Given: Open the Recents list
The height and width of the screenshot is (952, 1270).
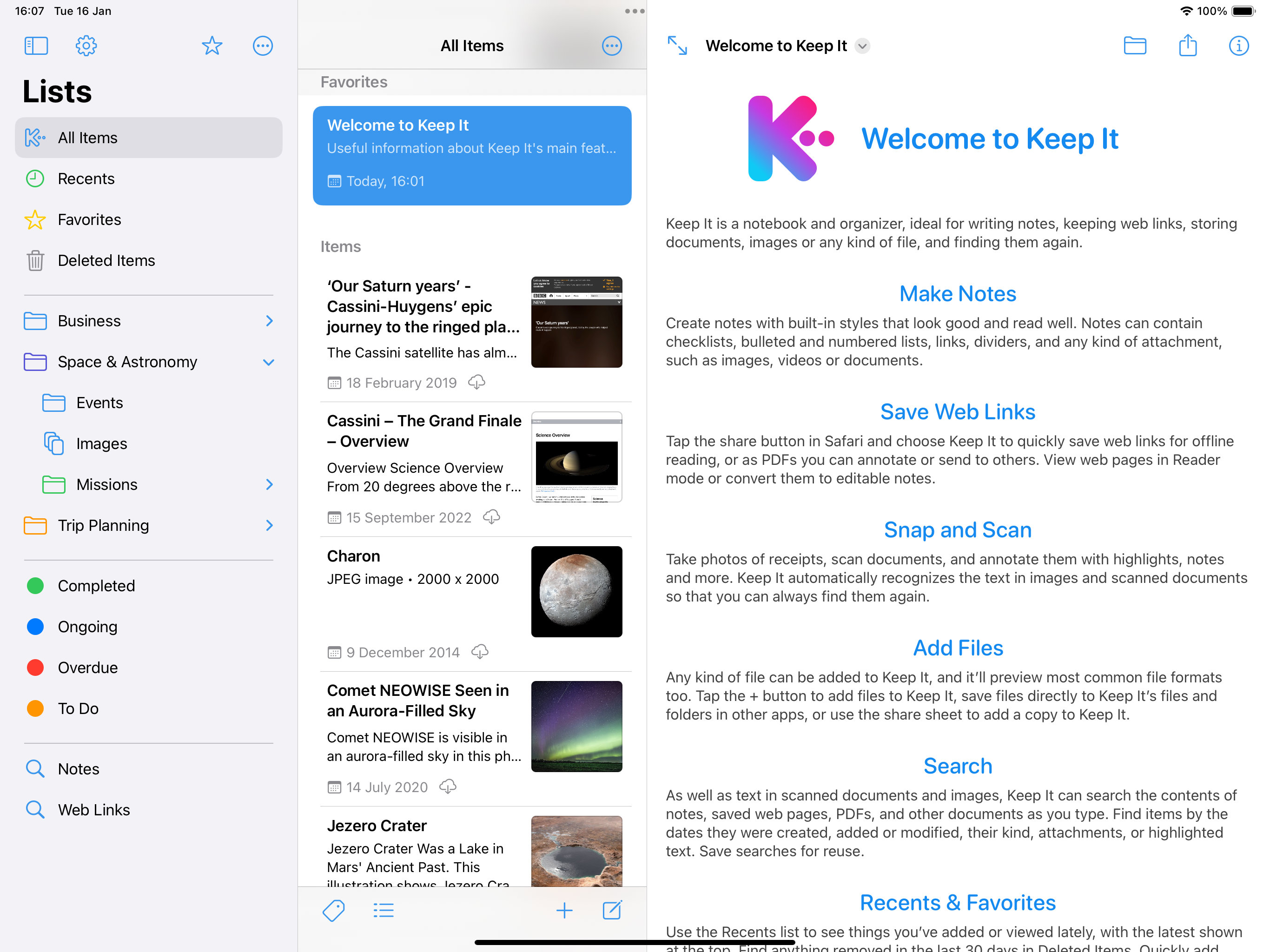Looking at the screenshot, I should 149,178.
